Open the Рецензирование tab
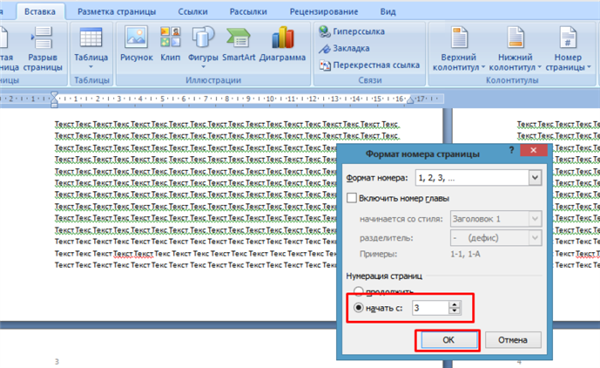Screen dimensions: 600x368 [324, 11]
